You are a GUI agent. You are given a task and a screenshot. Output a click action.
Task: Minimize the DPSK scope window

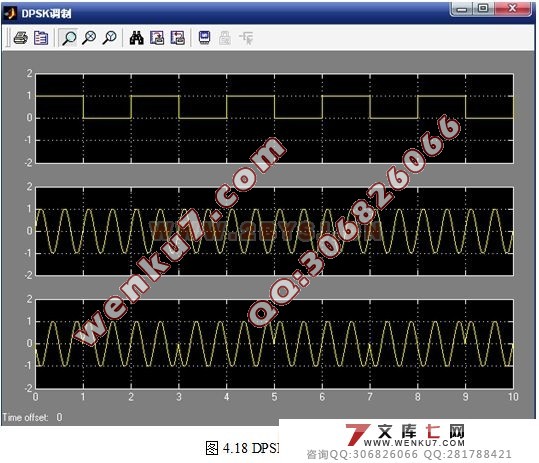[x=462, y=8]
